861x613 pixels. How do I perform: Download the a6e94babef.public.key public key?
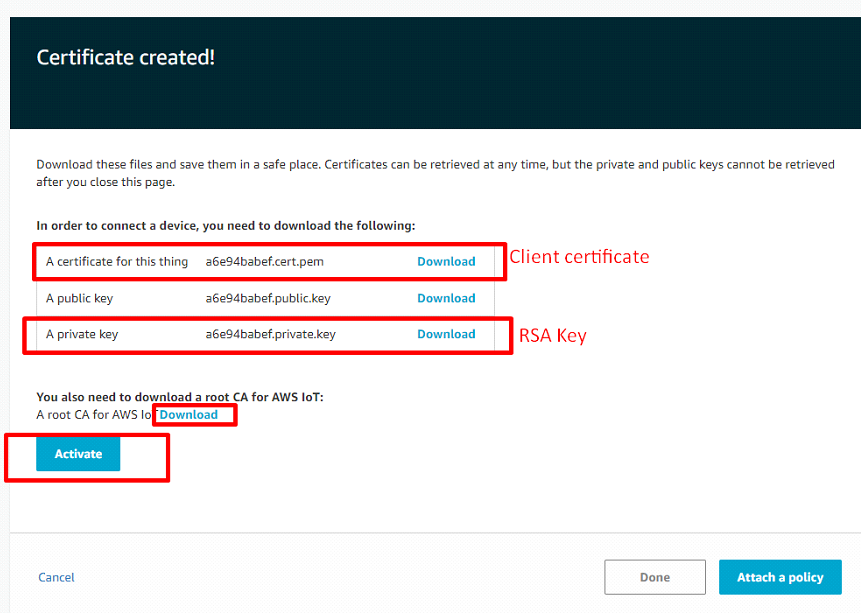coord(446,298)
